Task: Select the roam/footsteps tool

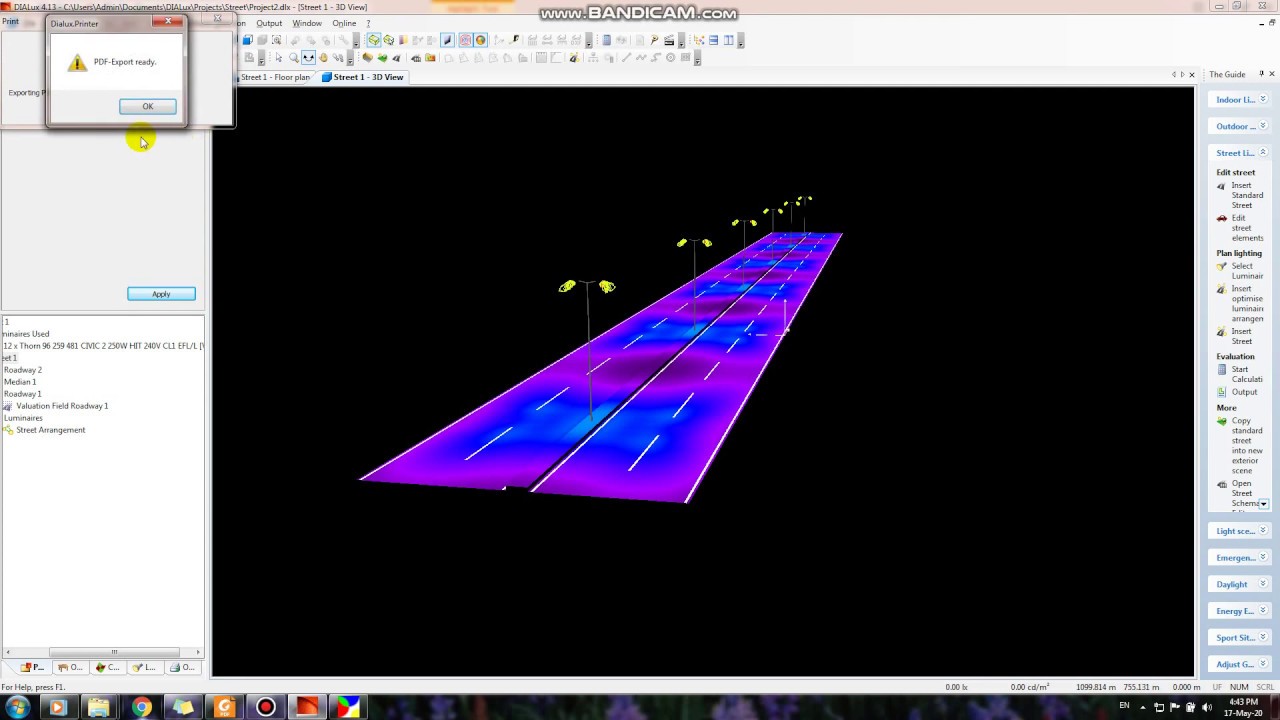Action: click(x=338, y=58)
